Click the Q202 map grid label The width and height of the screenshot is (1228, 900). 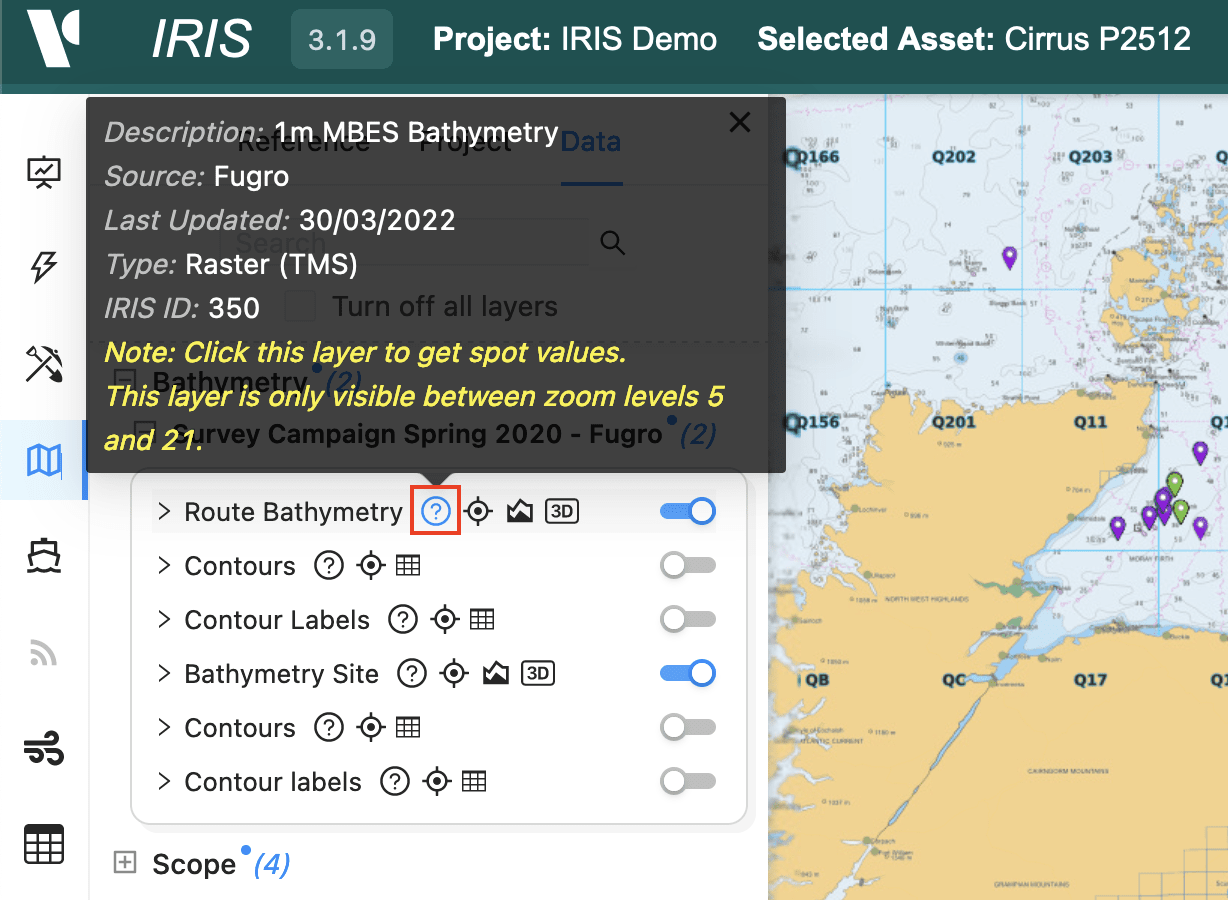(x=952, y=157)
